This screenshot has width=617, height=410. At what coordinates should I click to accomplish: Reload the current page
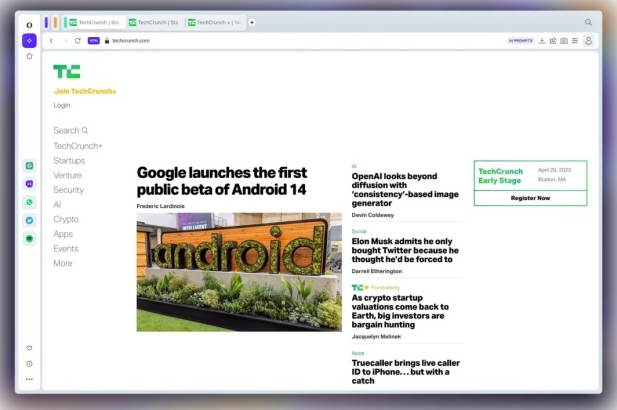coord(78,41)
